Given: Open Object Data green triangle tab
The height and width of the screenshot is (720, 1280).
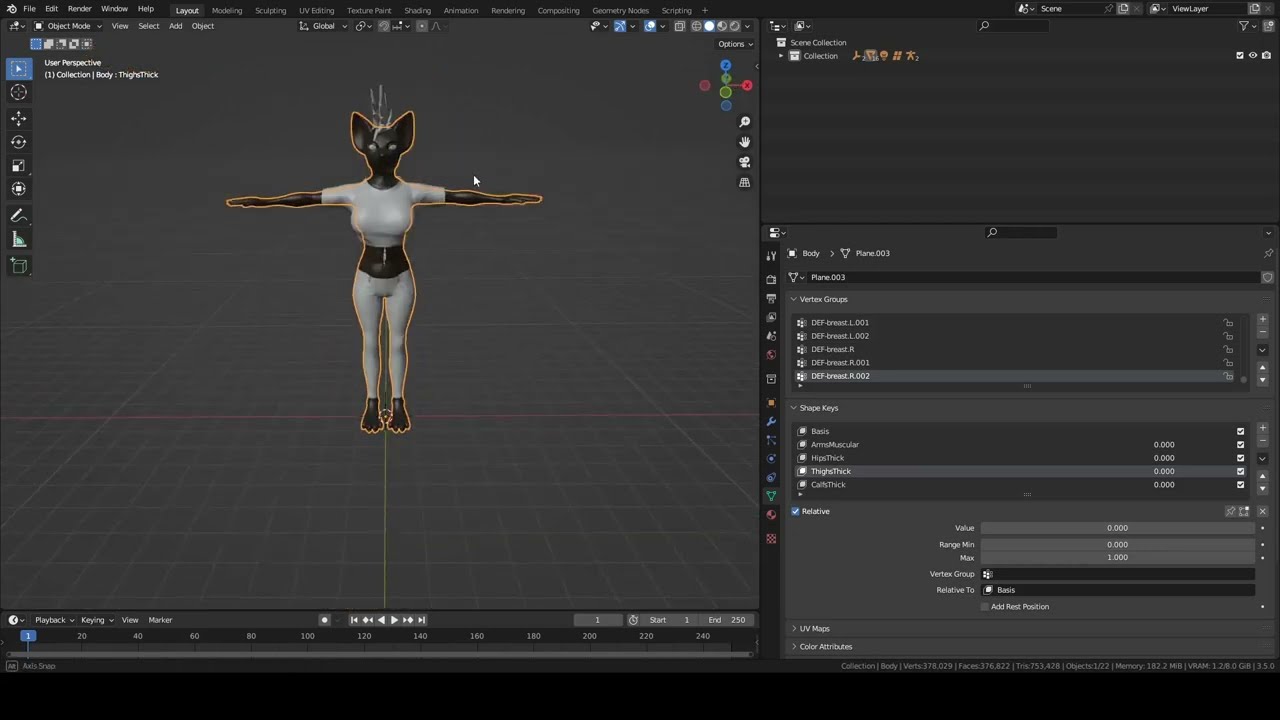Looking at the screenshot, I should [x=771, y=496].
